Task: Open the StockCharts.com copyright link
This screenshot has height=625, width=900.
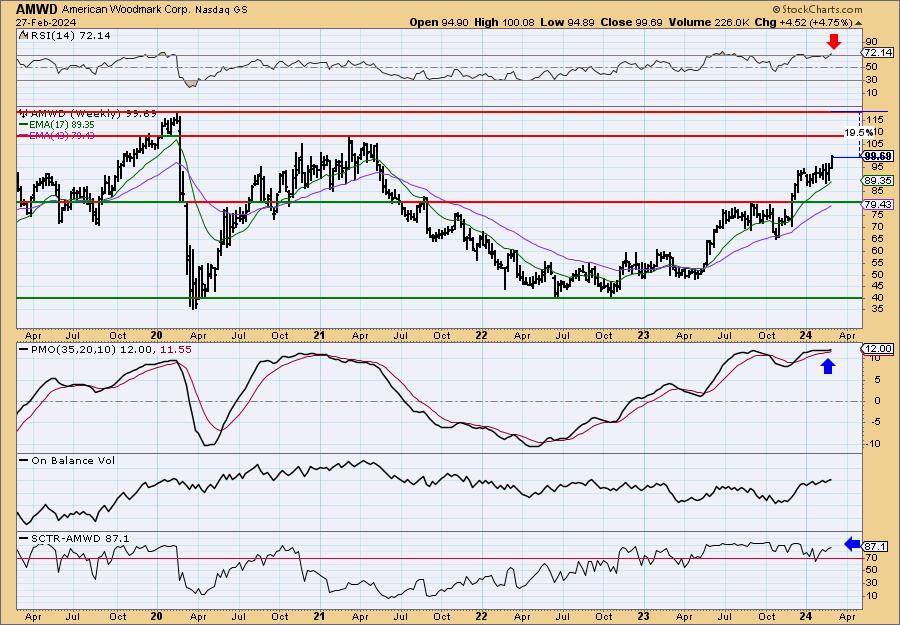Action: click(817, 9)
